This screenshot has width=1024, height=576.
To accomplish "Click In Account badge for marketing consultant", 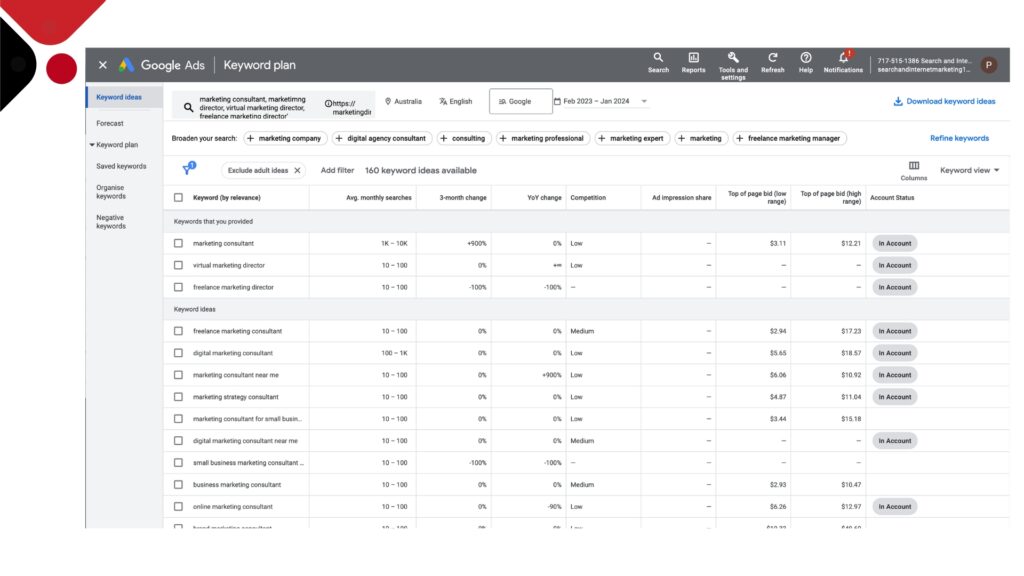I will 895,243.
